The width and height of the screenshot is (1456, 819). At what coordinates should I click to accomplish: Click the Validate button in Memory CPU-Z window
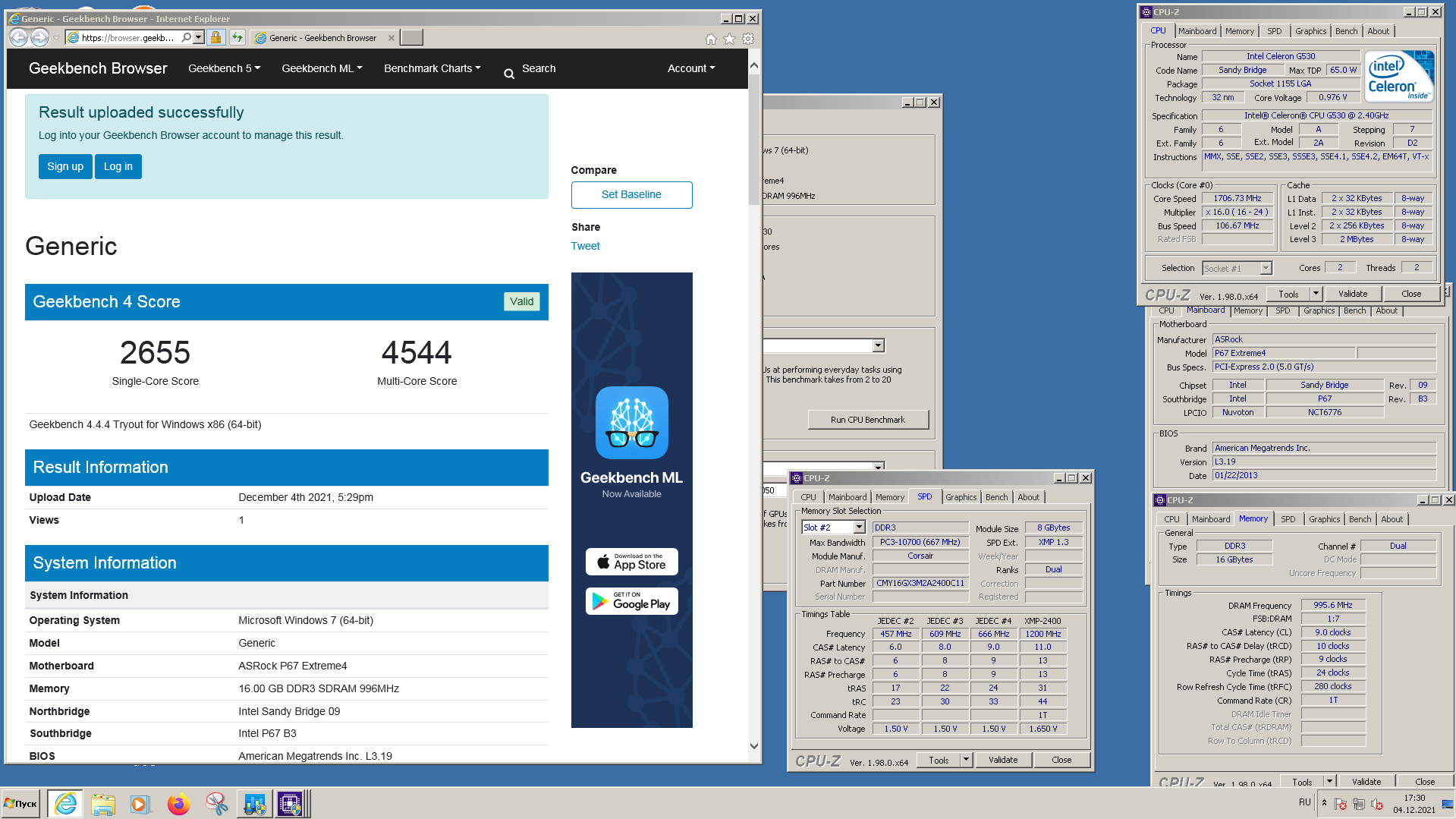(1366, 782)
